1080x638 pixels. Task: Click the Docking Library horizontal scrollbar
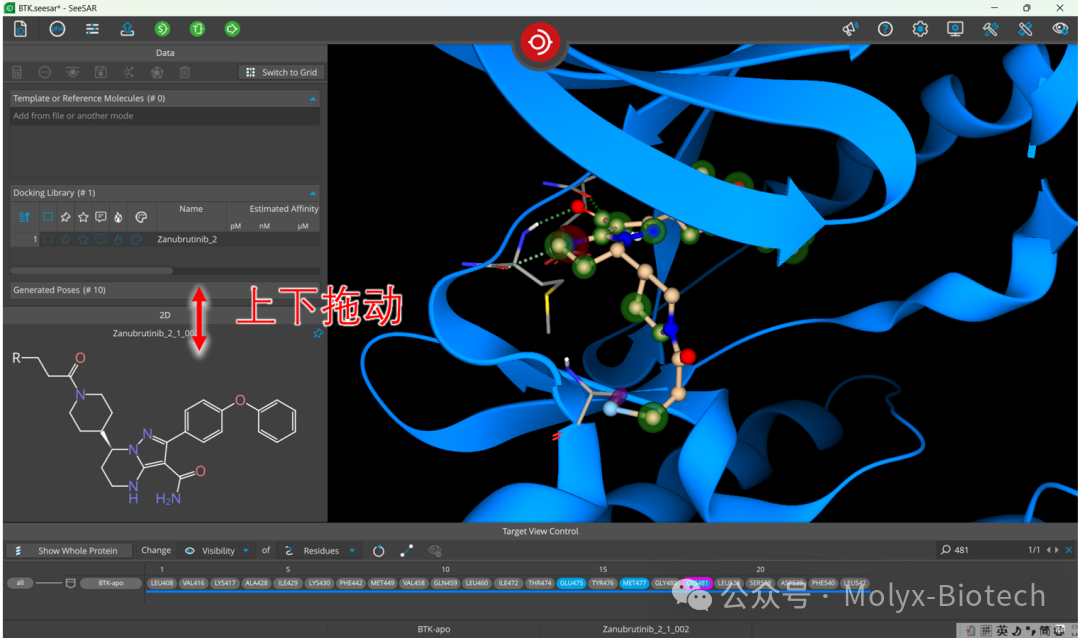(x=92, y=271)
